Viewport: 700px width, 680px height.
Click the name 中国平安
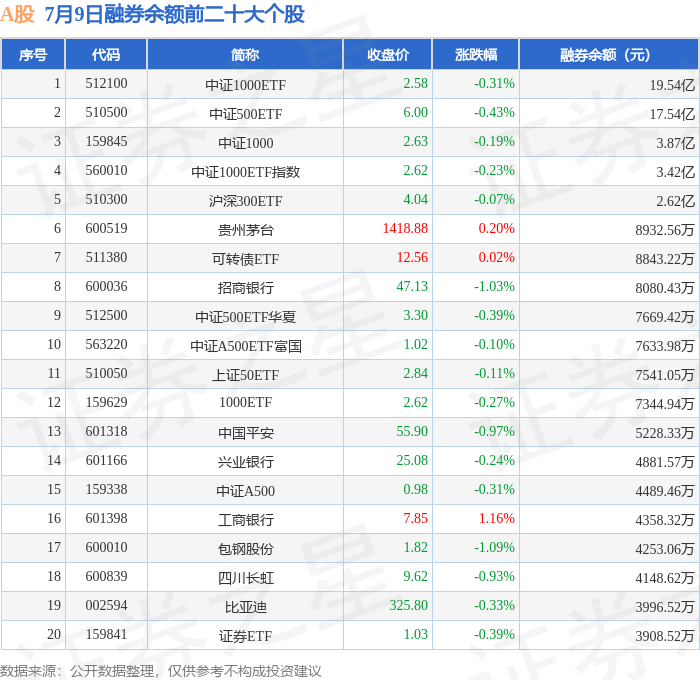tap(246, 433)
